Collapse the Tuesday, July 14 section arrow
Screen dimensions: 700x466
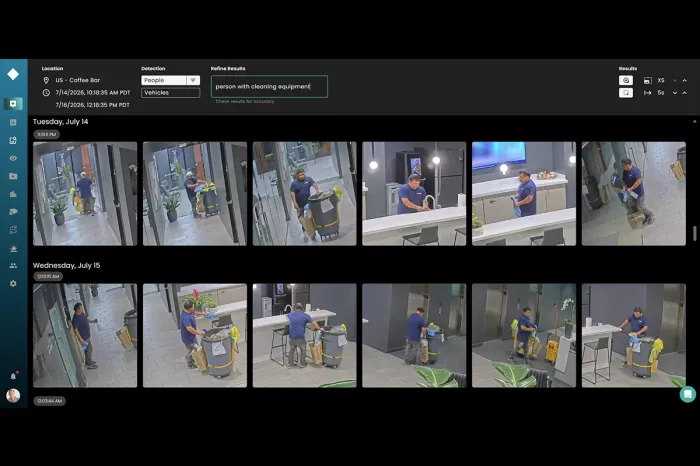[x=694, y=121]
